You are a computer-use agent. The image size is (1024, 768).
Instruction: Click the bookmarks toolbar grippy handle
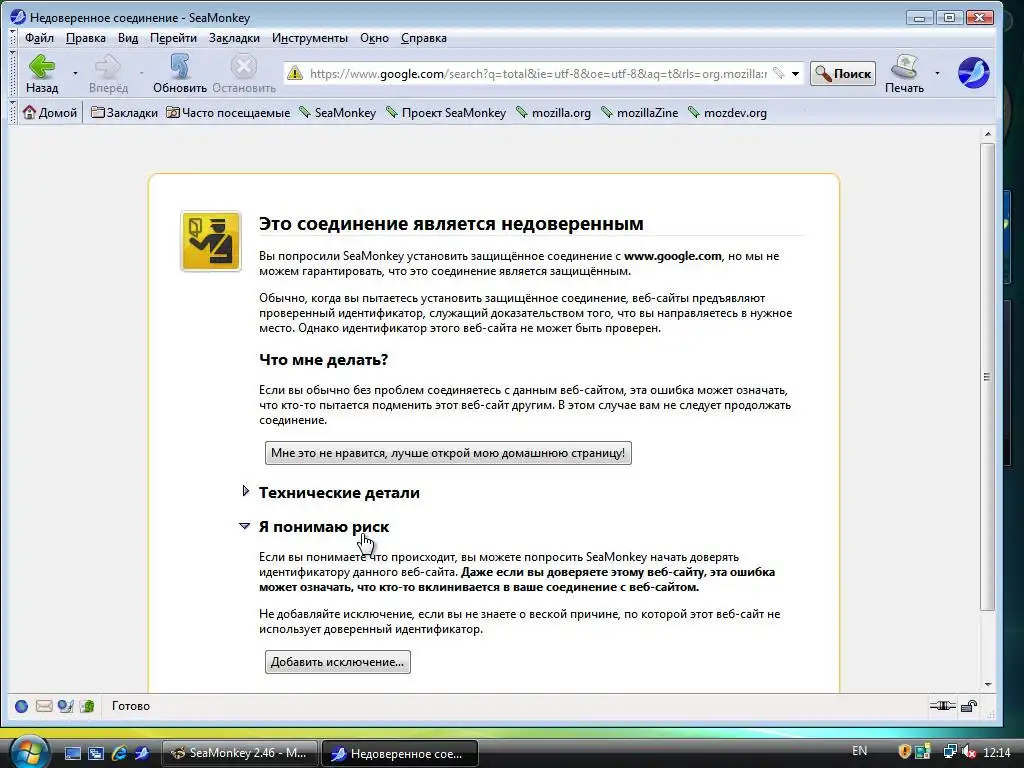pyautogui.click(x=12, y=112)
